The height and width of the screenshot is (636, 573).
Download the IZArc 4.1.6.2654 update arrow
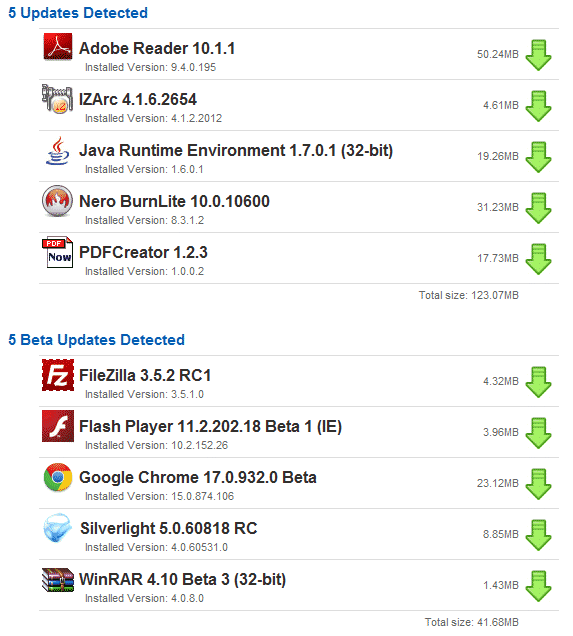538,106
